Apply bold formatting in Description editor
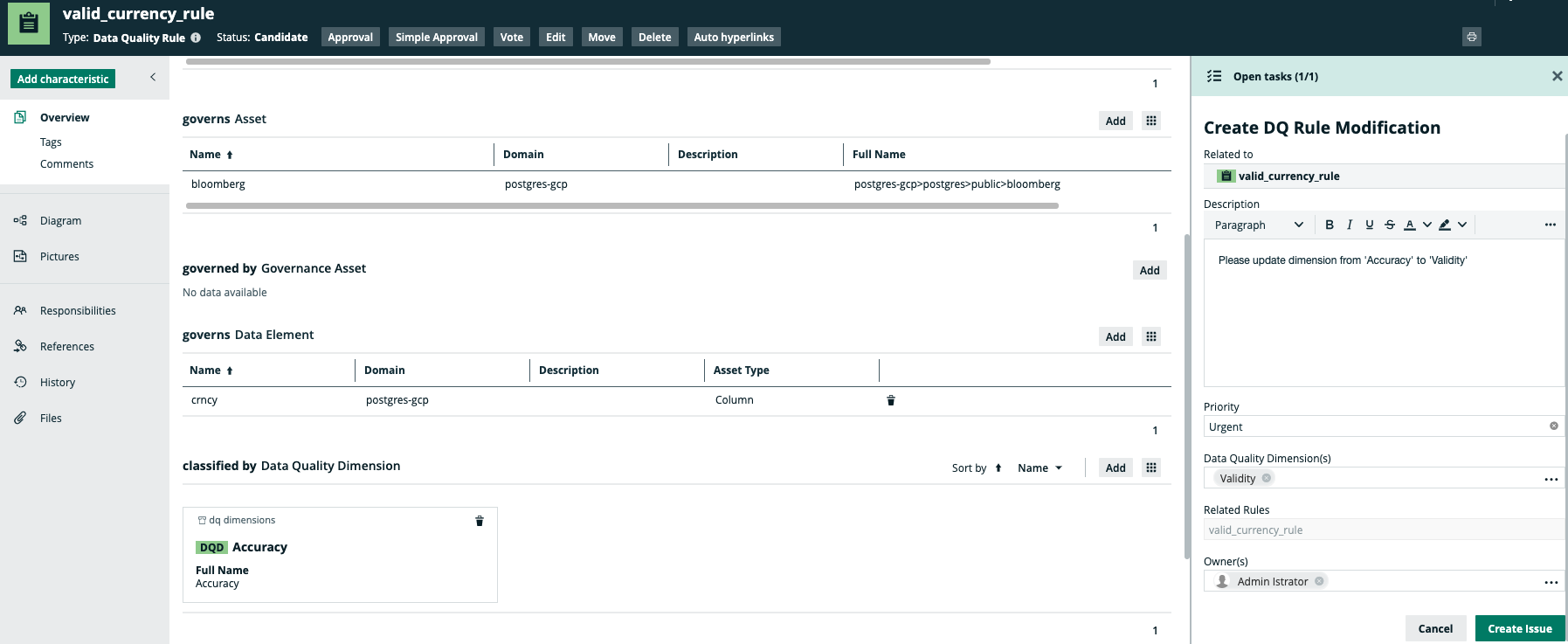 coord(1330,225)
